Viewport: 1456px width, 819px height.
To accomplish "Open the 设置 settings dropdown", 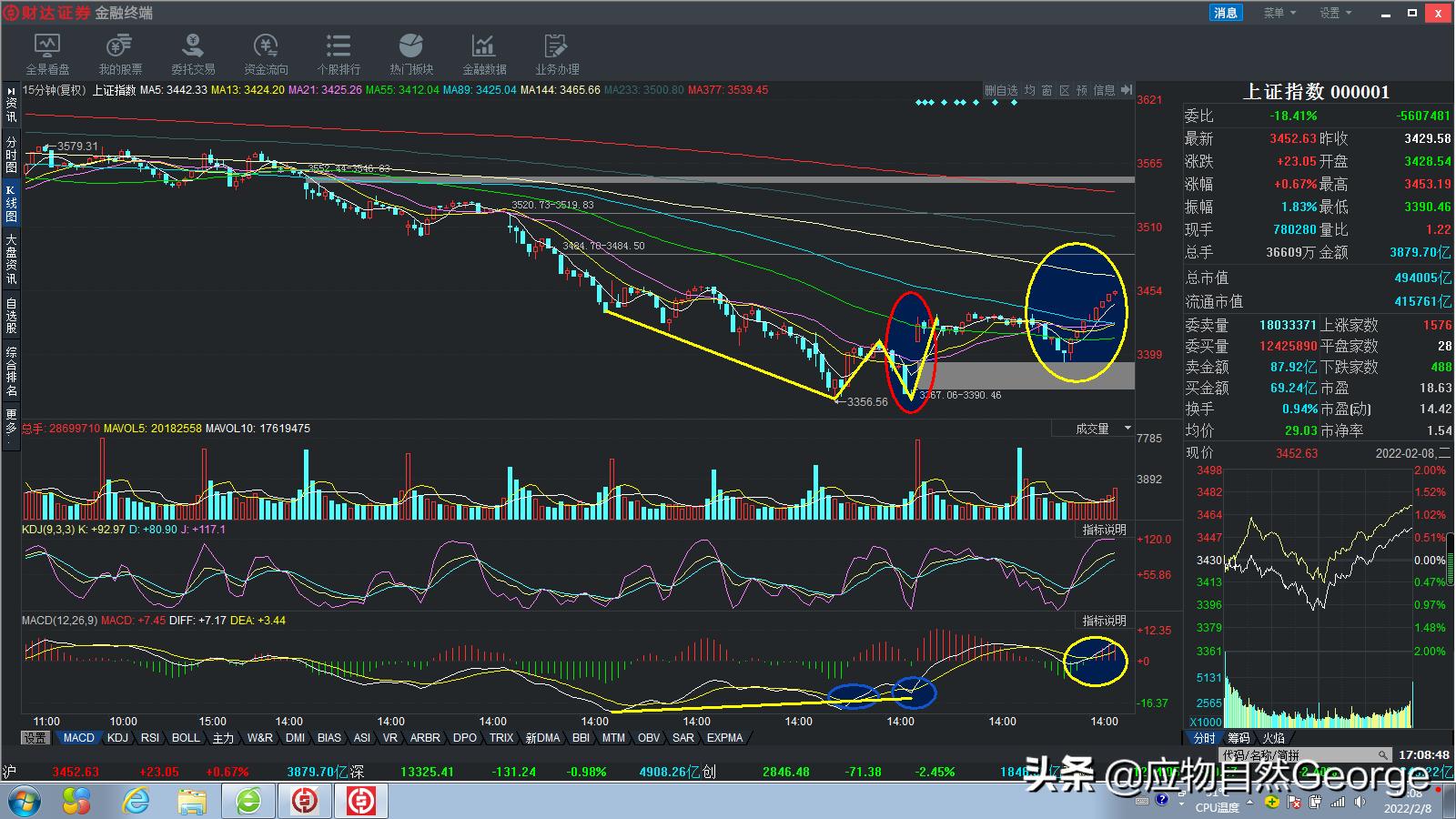I will coord(1334,12).
